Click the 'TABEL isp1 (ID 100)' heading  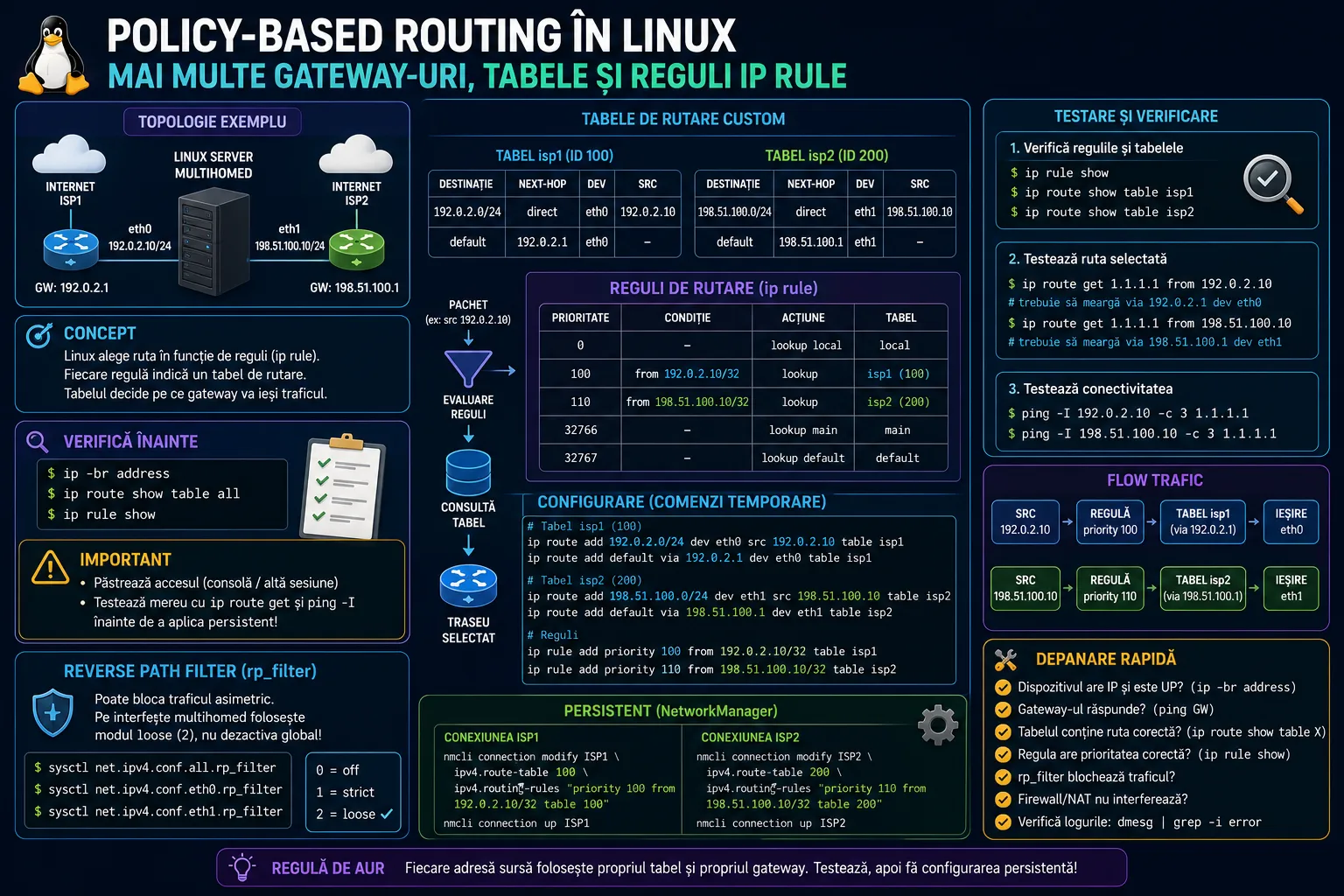tap(554, 156)
